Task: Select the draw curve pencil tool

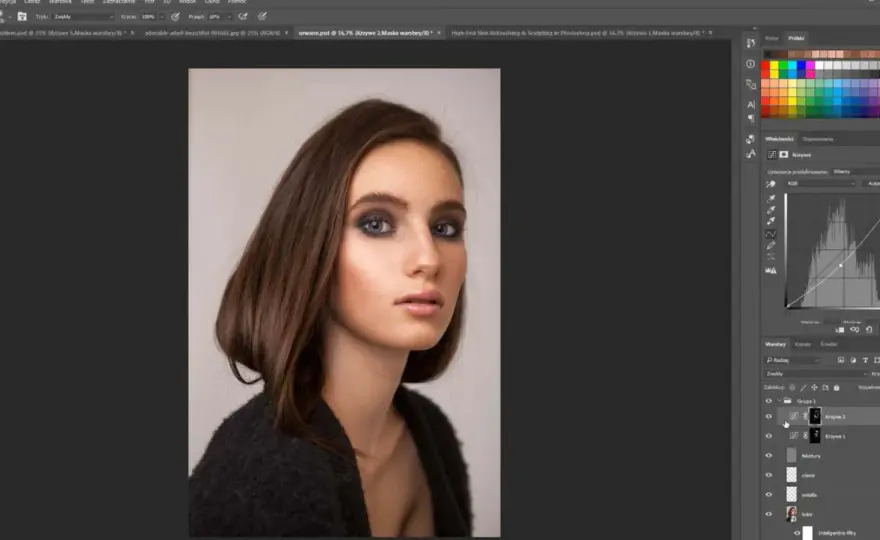Action: (771, 245)
